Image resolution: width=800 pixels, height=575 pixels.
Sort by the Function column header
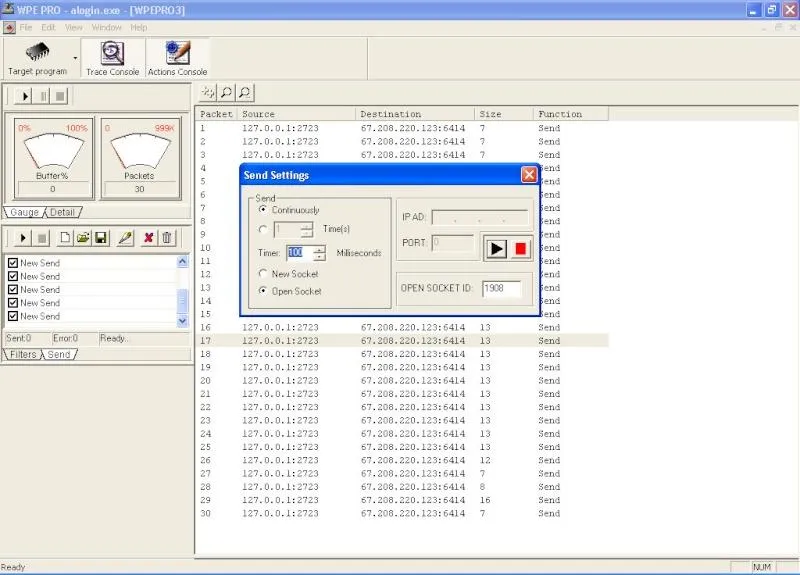[x=571, y=114]
